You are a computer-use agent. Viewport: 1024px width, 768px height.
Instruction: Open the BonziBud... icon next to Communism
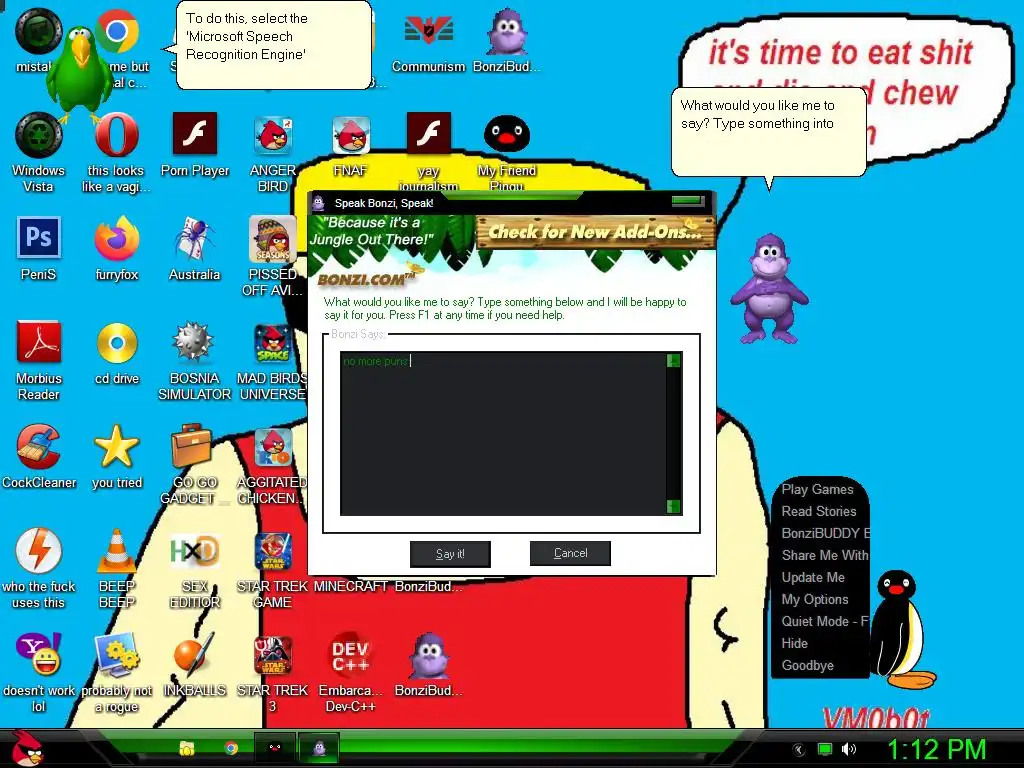pyautogui.click(x=507, y=31)
